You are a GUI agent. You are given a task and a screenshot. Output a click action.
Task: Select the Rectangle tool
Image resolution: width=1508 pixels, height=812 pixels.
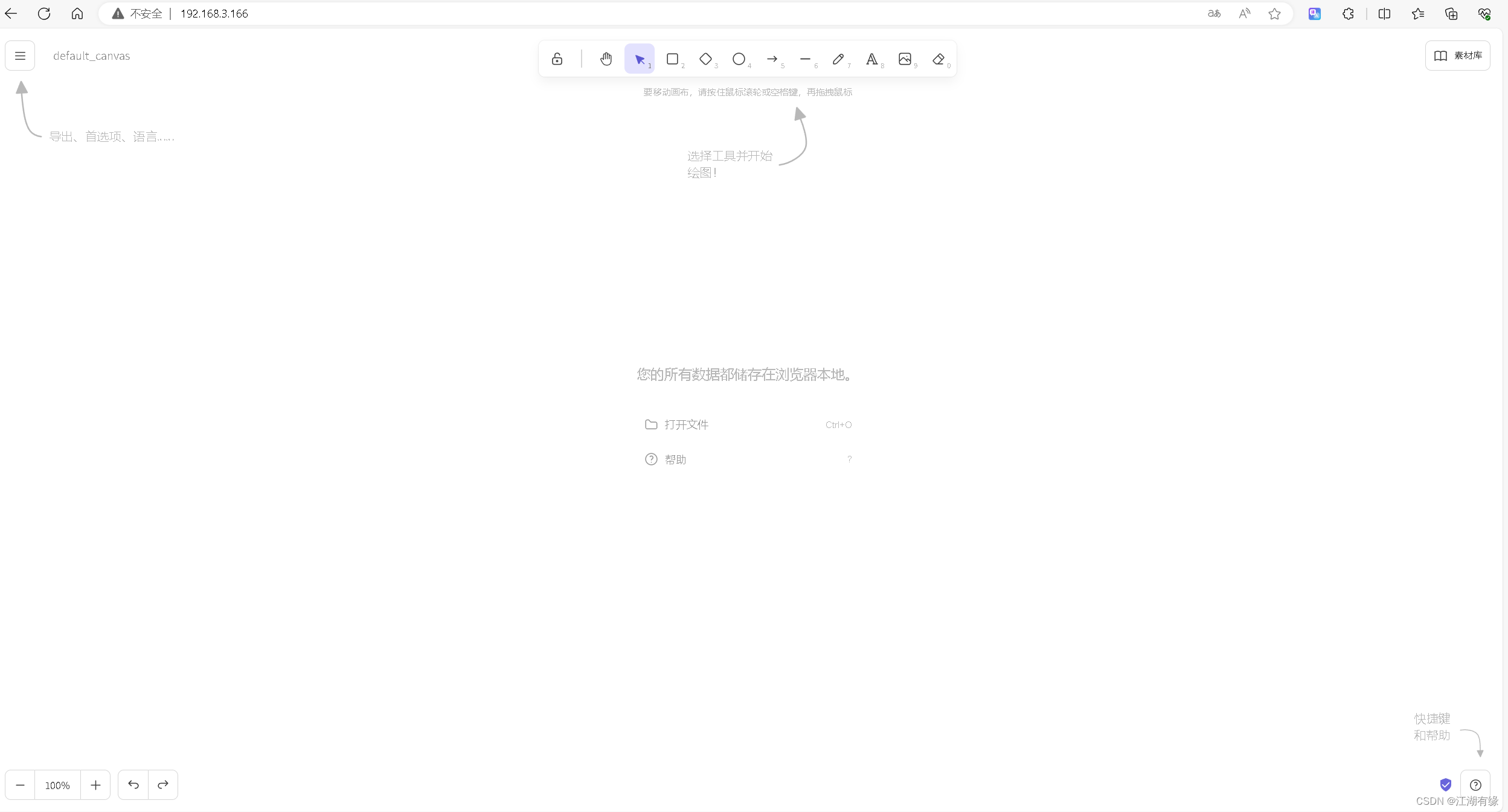tap(673, 59)
